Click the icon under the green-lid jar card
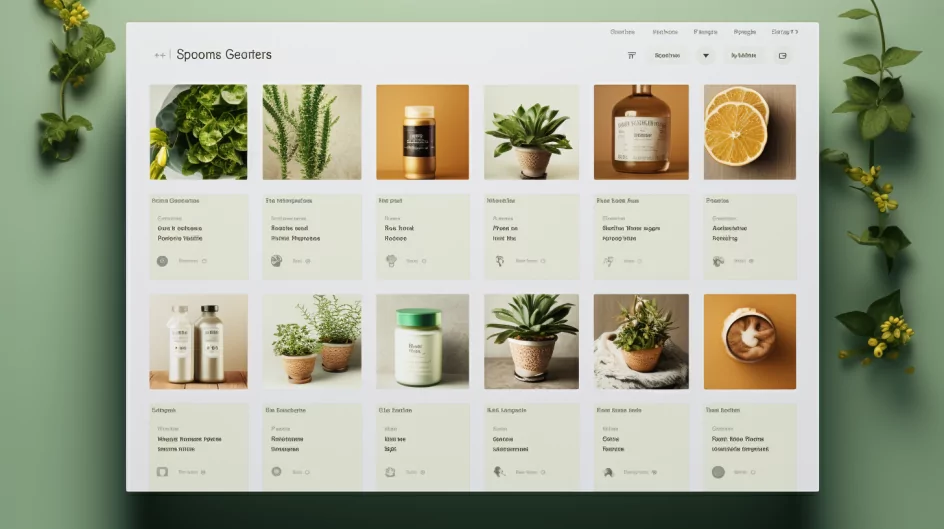The image size is (944, 529). (x=391, y=471)
